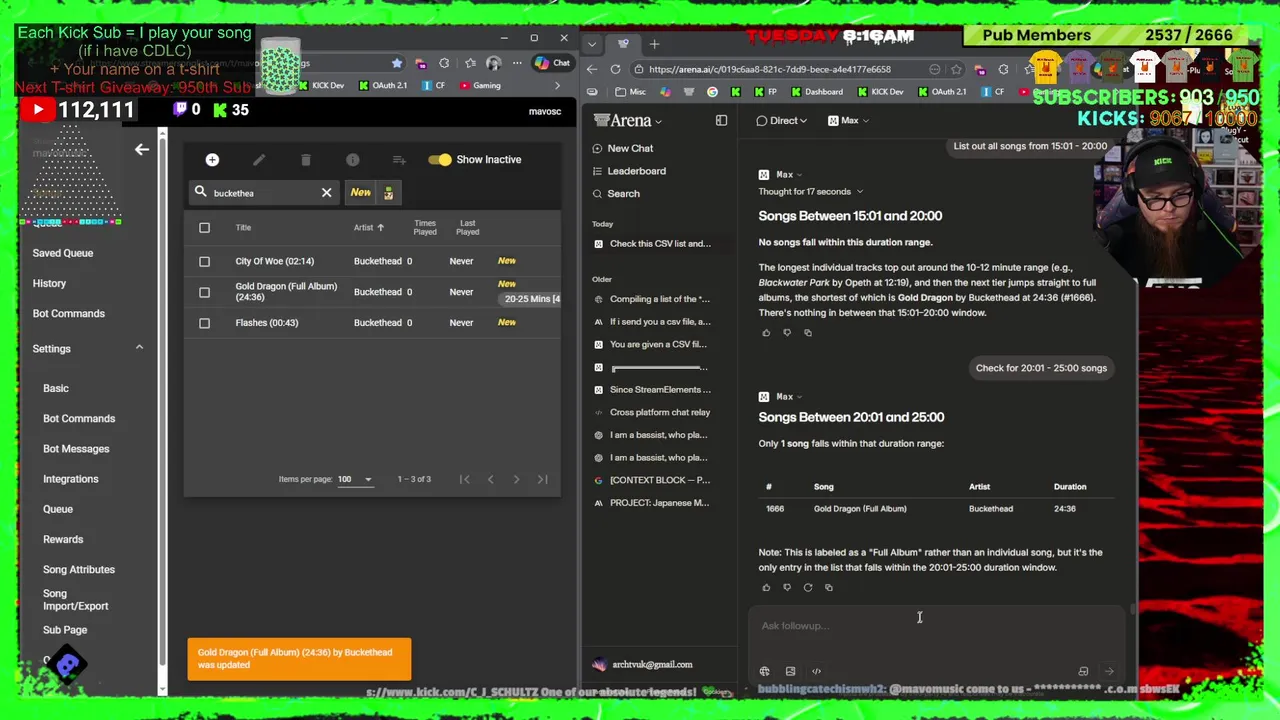Click the pencil edit icon in song toolbar
This screenshot has width=1280, height=720.
tap(259, 160)
